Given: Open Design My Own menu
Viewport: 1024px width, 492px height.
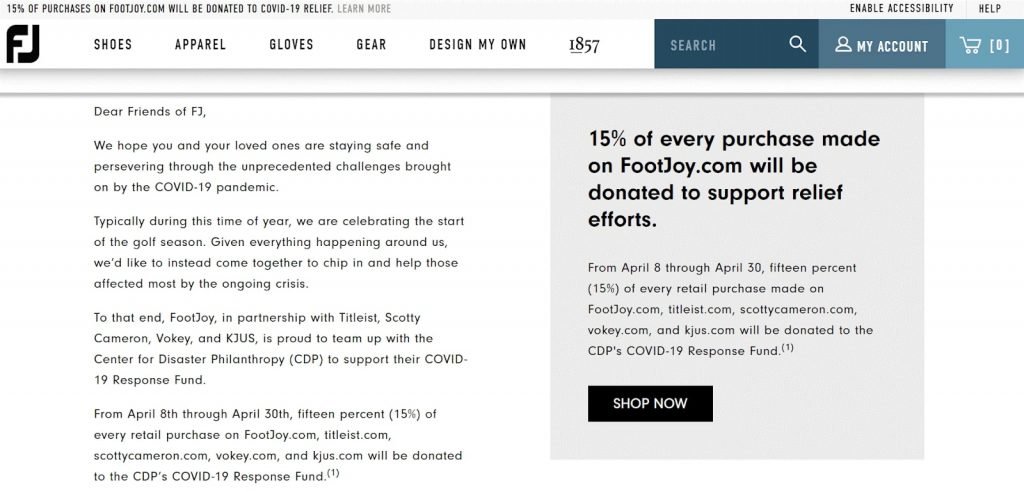Looking at the screenshot, I should pyautogui.click(x=477, y=44).
